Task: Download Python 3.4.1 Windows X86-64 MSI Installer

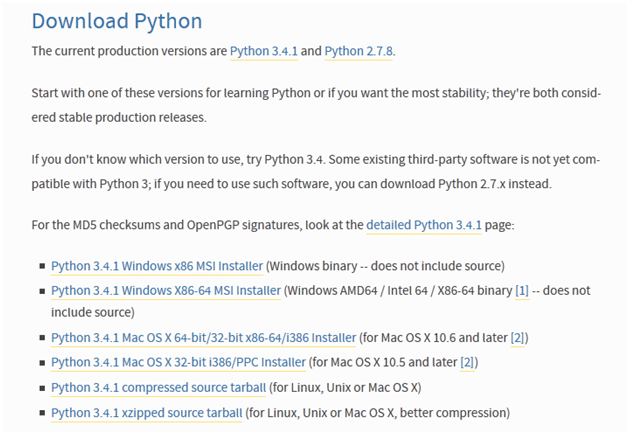Action: coord(166,291)
